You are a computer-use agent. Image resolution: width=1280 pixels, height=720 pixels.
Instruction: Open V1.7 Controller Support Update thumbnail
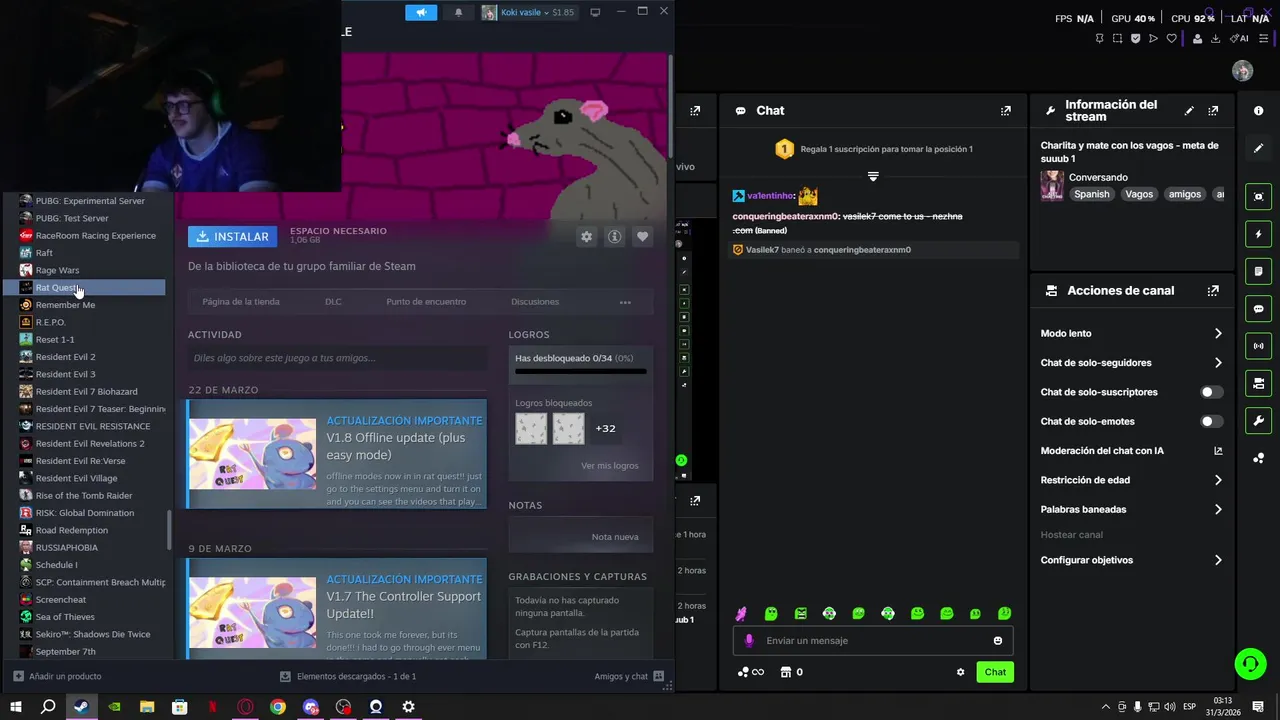252,613
